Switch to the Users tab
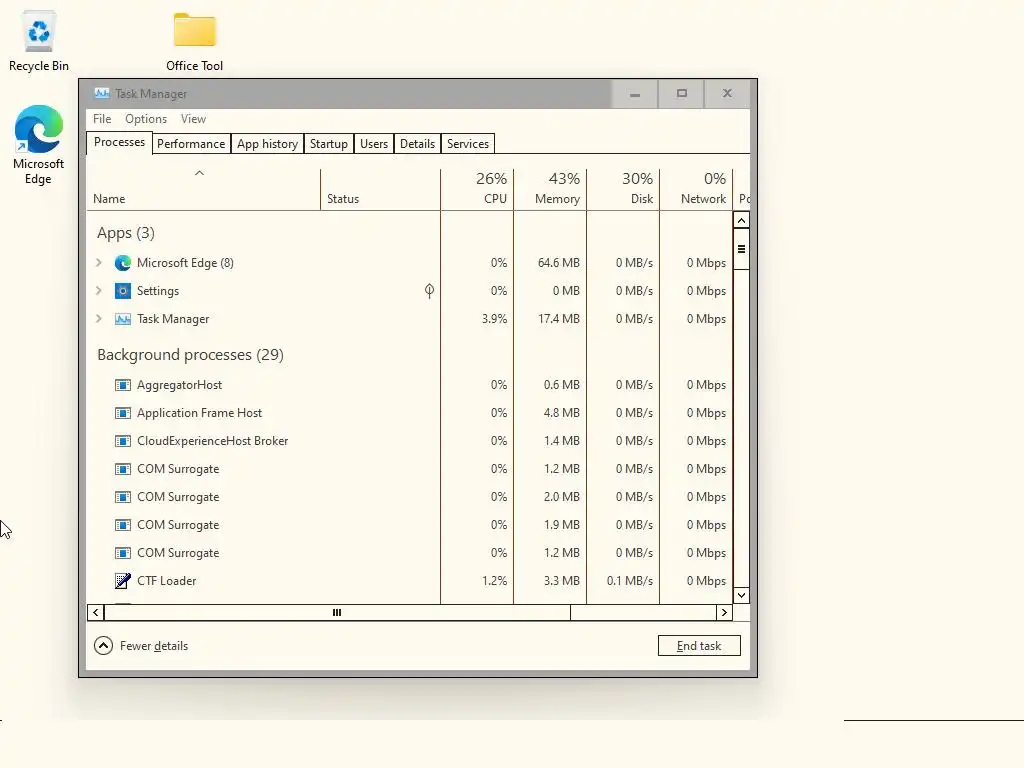The height and width of the screenshot is (768, 1024). (x=374, y=144)
